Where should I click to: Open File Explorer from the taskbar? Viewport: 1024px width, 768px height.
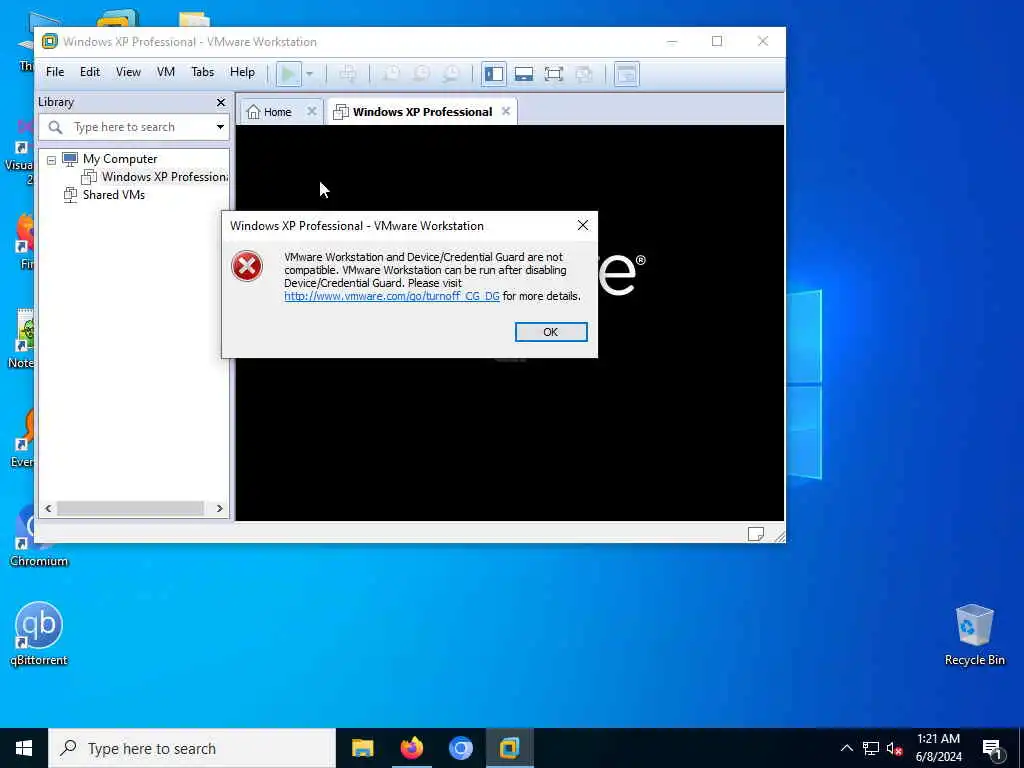tap(362, 748)
